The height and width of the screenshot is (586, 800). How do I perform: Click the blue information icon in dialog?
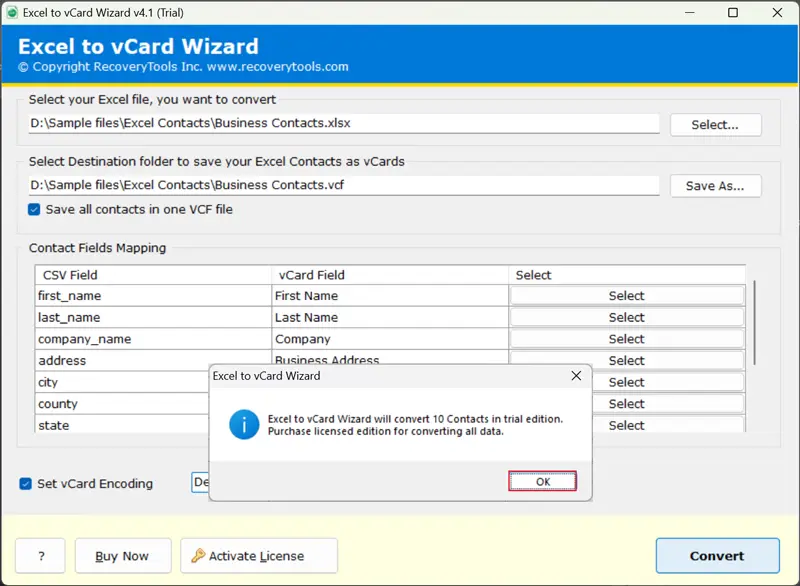point(244,424)
